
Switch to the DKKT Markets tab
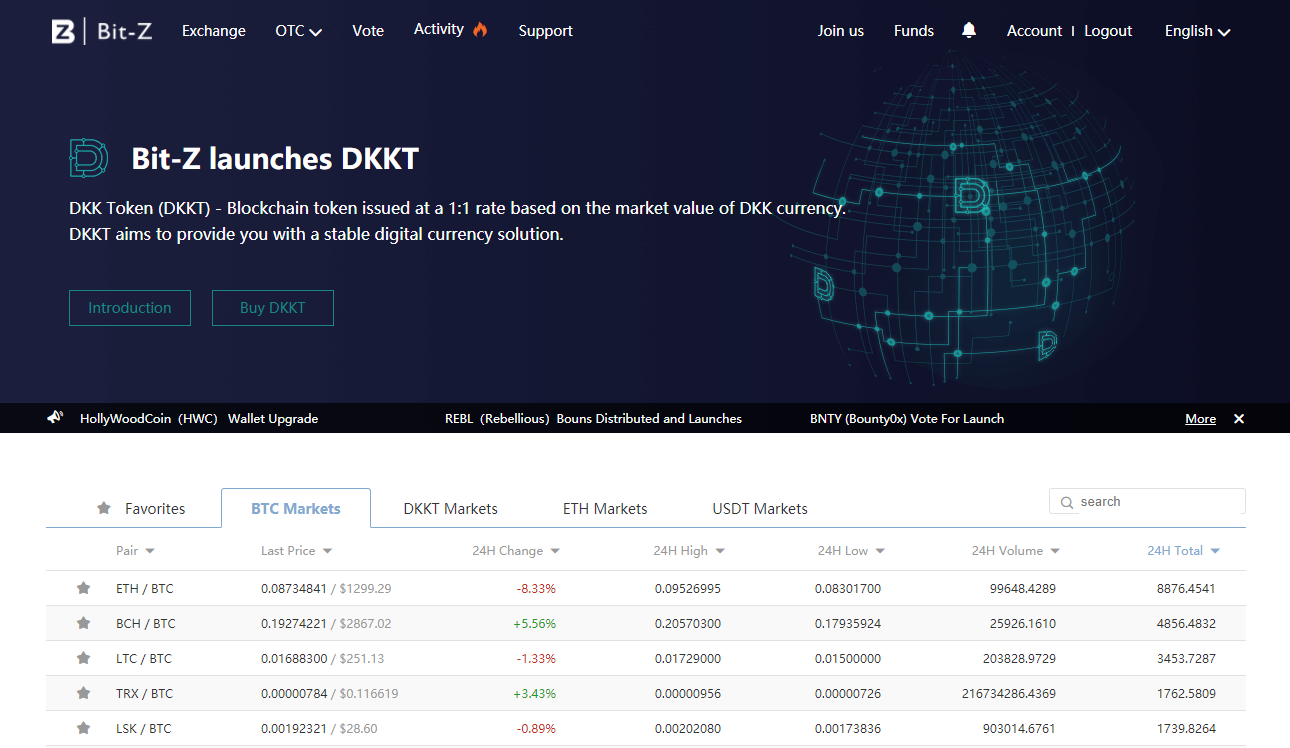coord(451,508)
